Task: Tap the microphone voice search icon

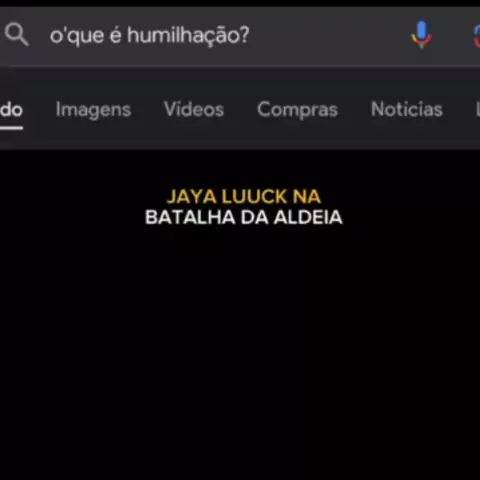Action: click(x=421, y=34)
